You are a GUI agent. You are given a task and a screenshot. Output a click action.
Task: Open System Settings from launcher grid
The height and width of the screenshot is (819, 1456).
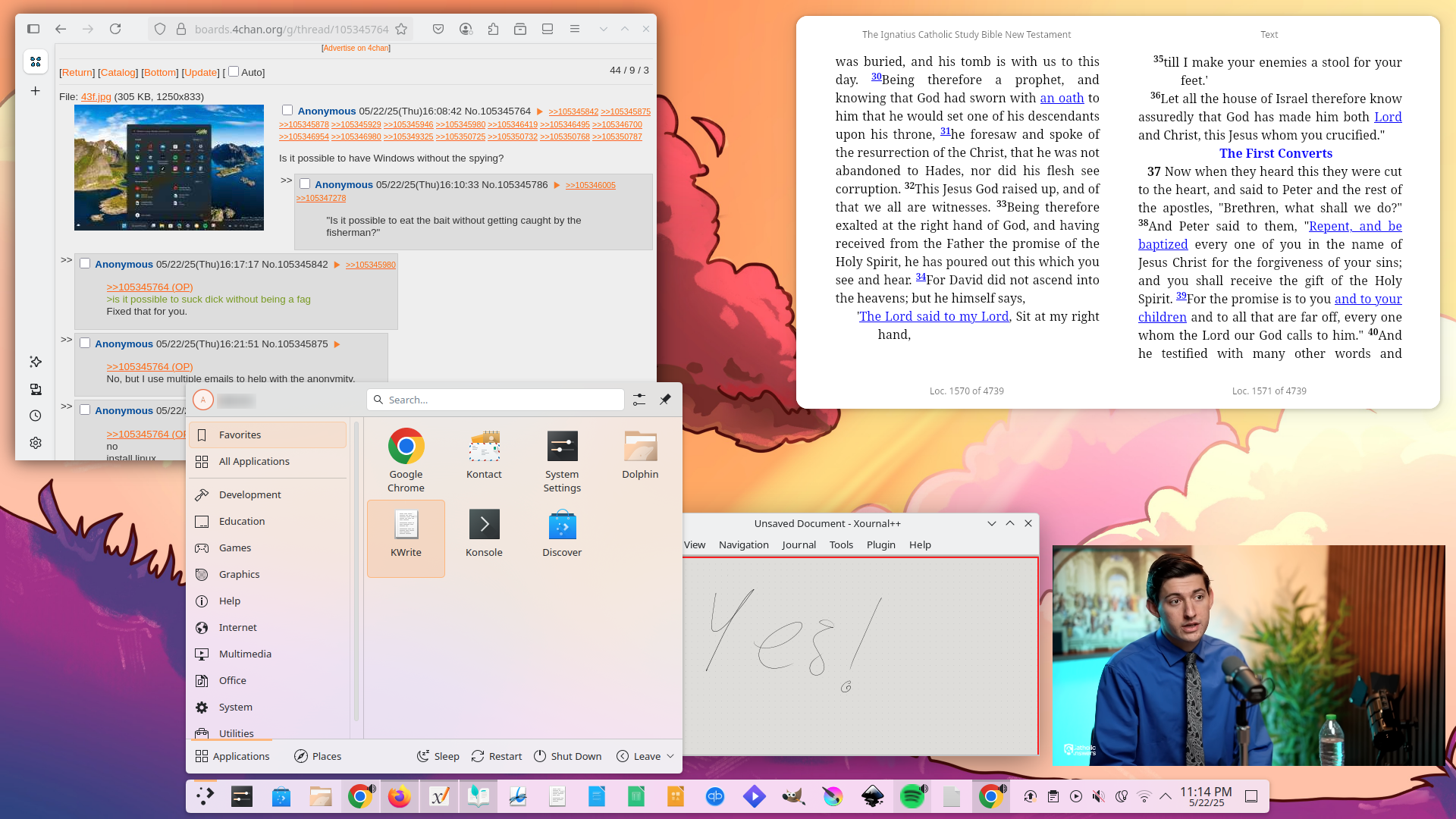(562, 460)
